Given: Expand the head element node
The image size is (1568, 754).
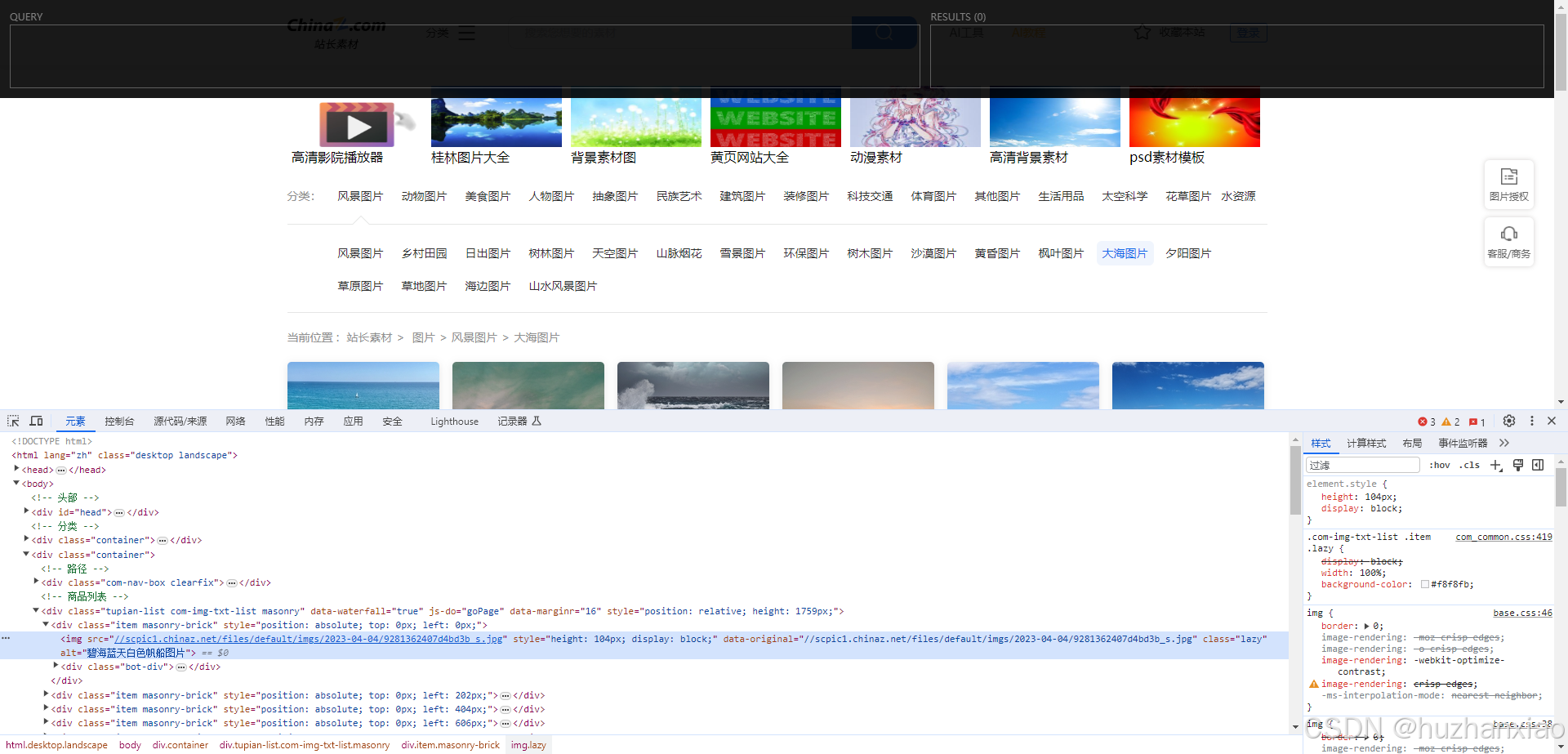Looking at the screenshot, I should click(16, 469).
